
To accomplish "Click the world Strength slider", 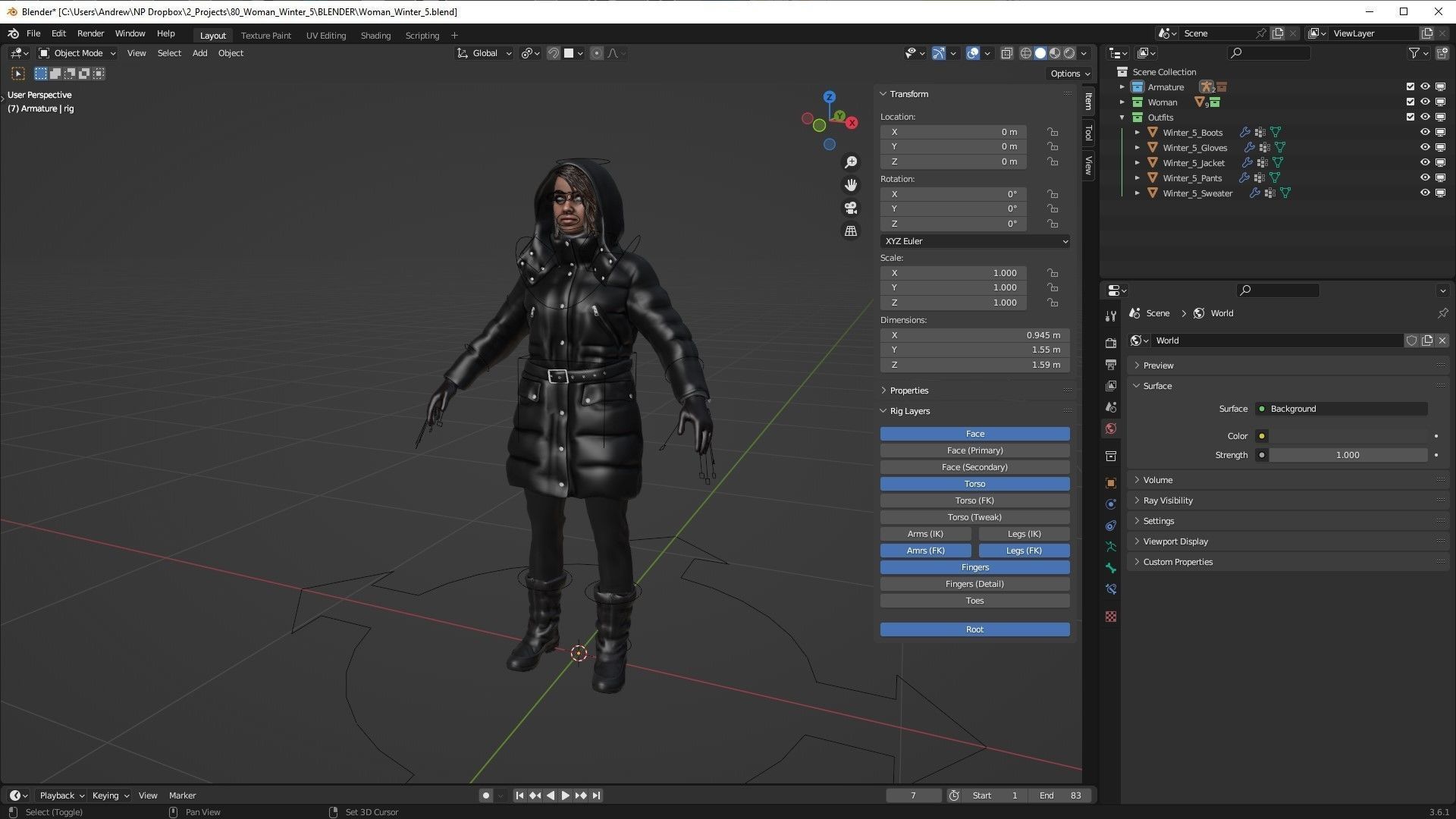I will (x=1348, y=455).
